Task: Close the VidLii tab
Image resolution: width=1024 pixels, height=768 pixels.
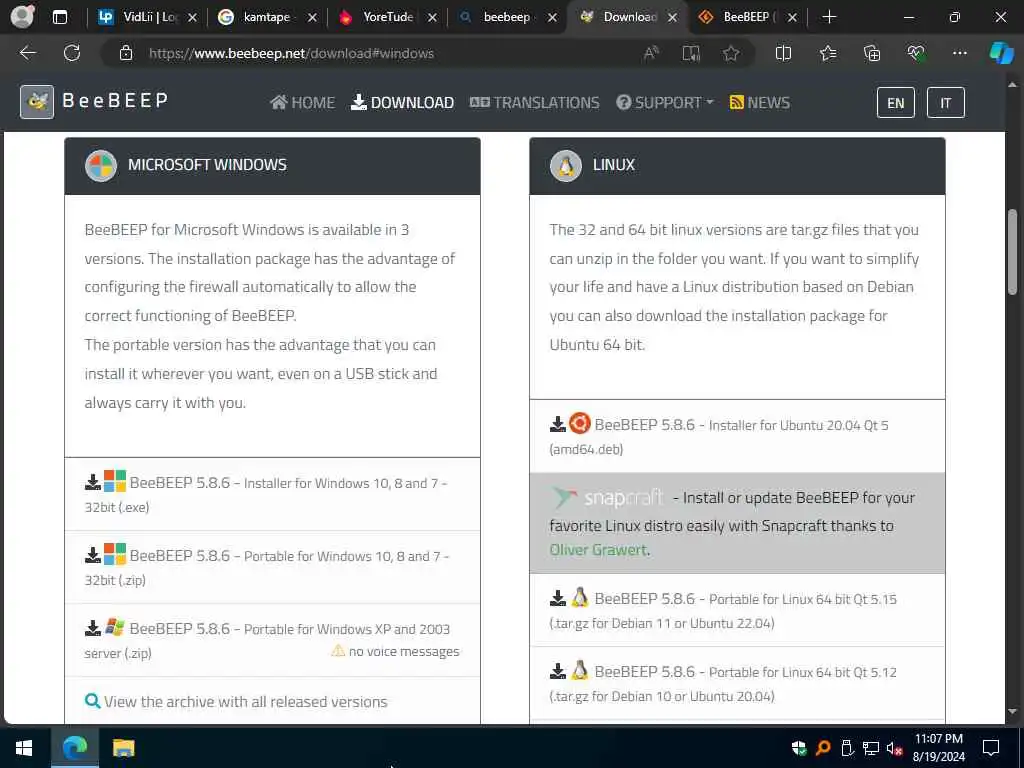Action: pyautogui.click(x=192, y=18)
